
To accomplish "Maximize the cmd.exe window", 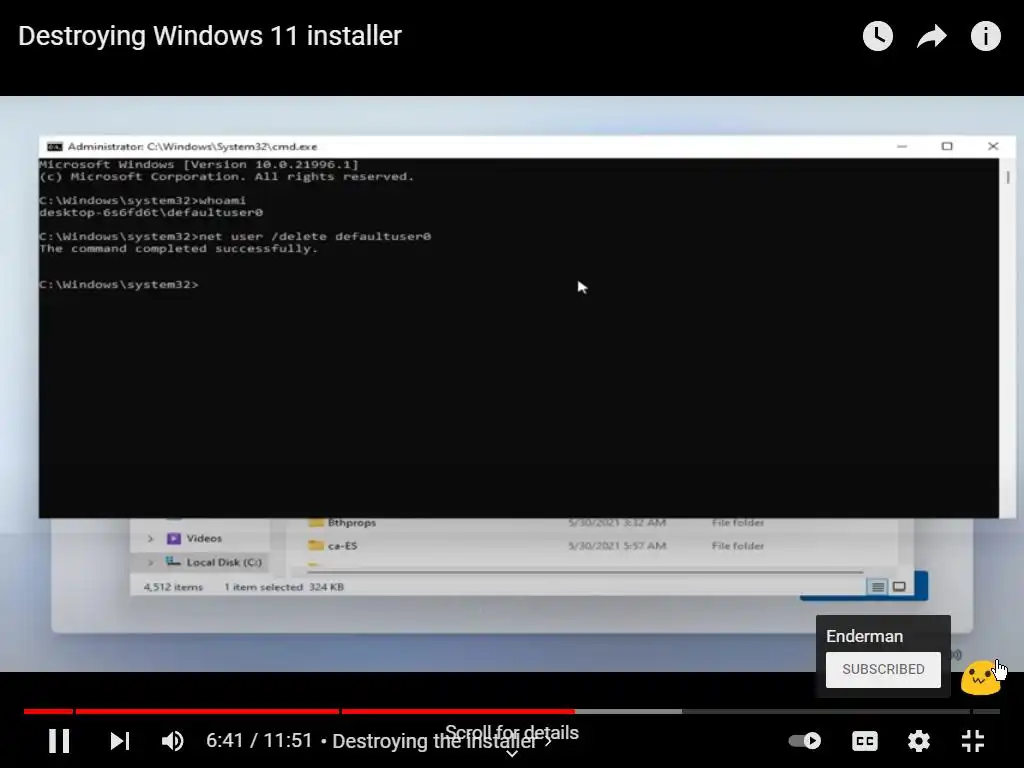I will (947, 146).
